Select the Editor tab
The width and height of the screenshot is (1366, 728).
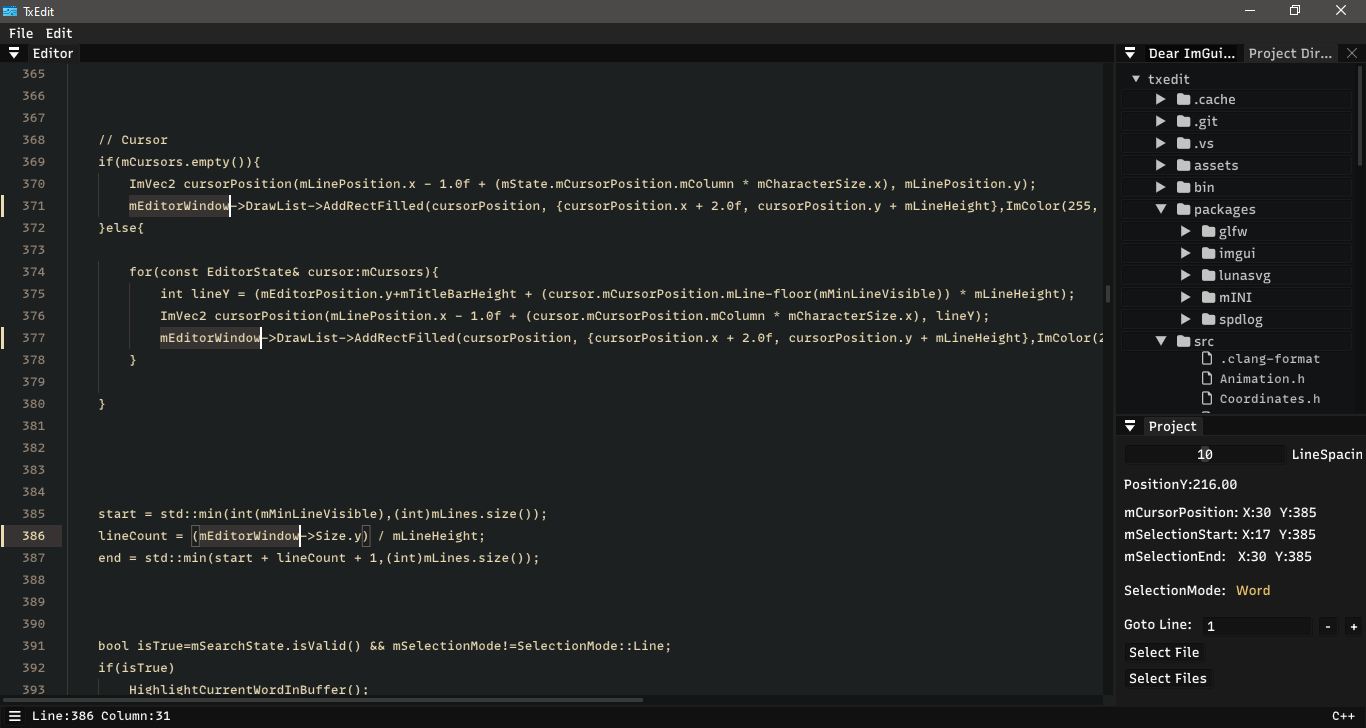(x=53, y=53)
